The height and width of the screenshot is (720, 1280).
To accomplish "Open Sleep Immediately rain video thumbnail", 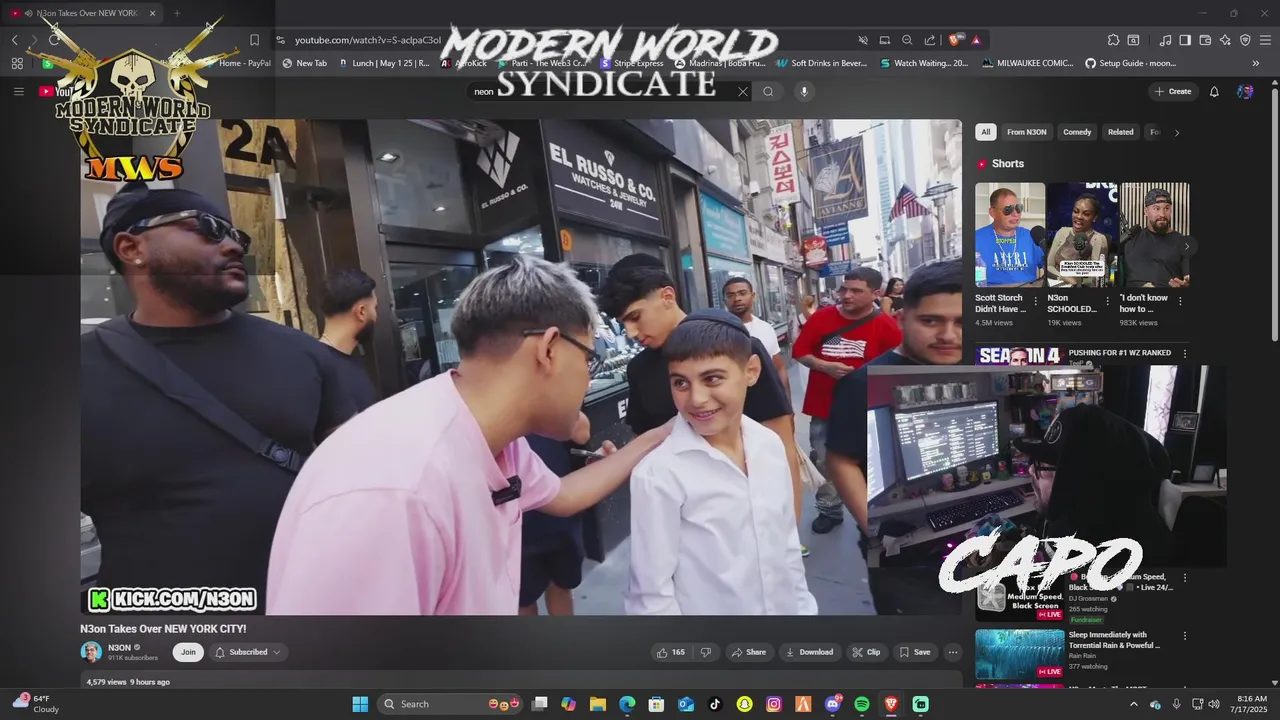I will [1020, 654].
